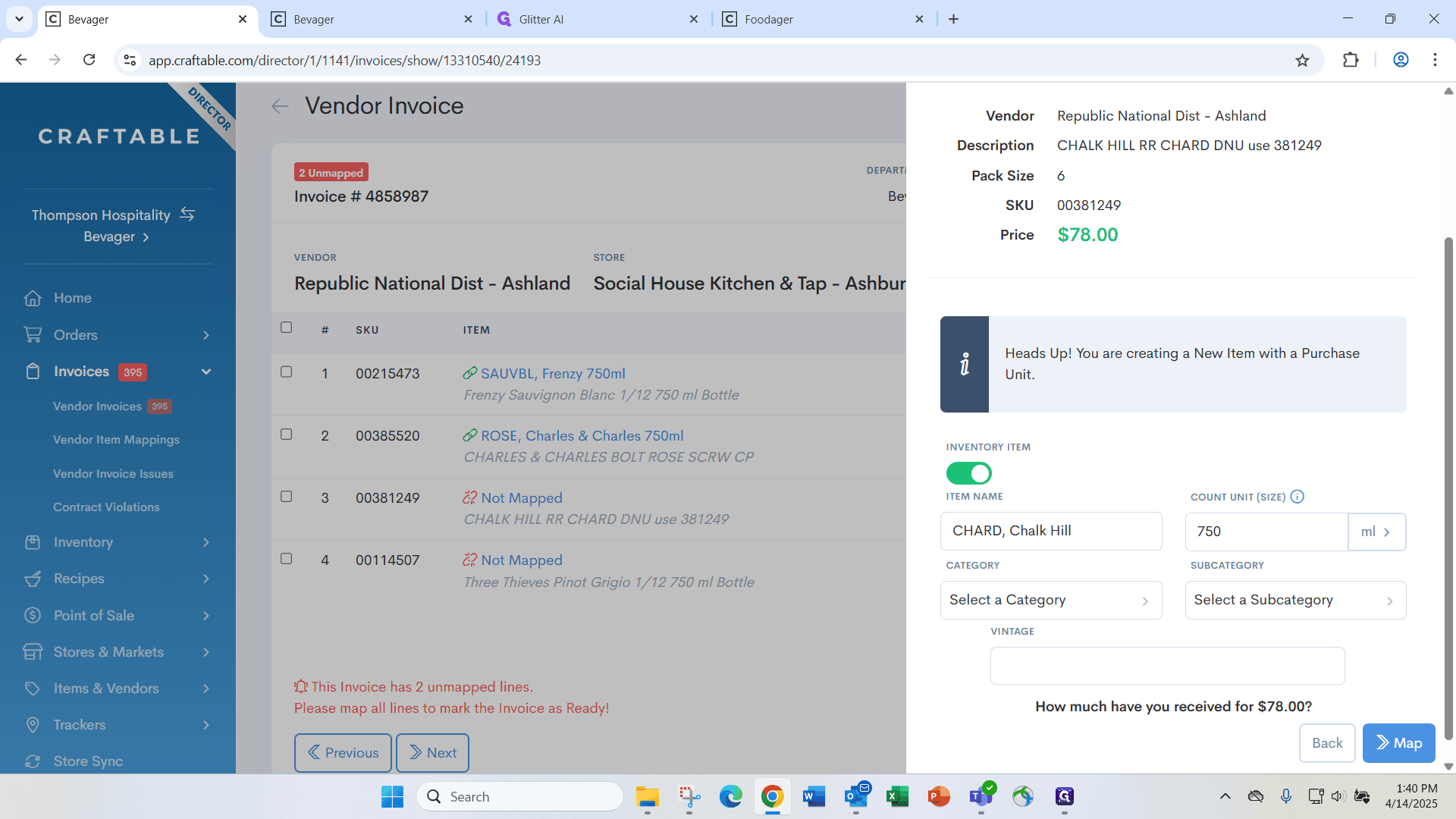
Task: Expand the Point of Sale submenu chevron
Action: click(x=206, y=616)
